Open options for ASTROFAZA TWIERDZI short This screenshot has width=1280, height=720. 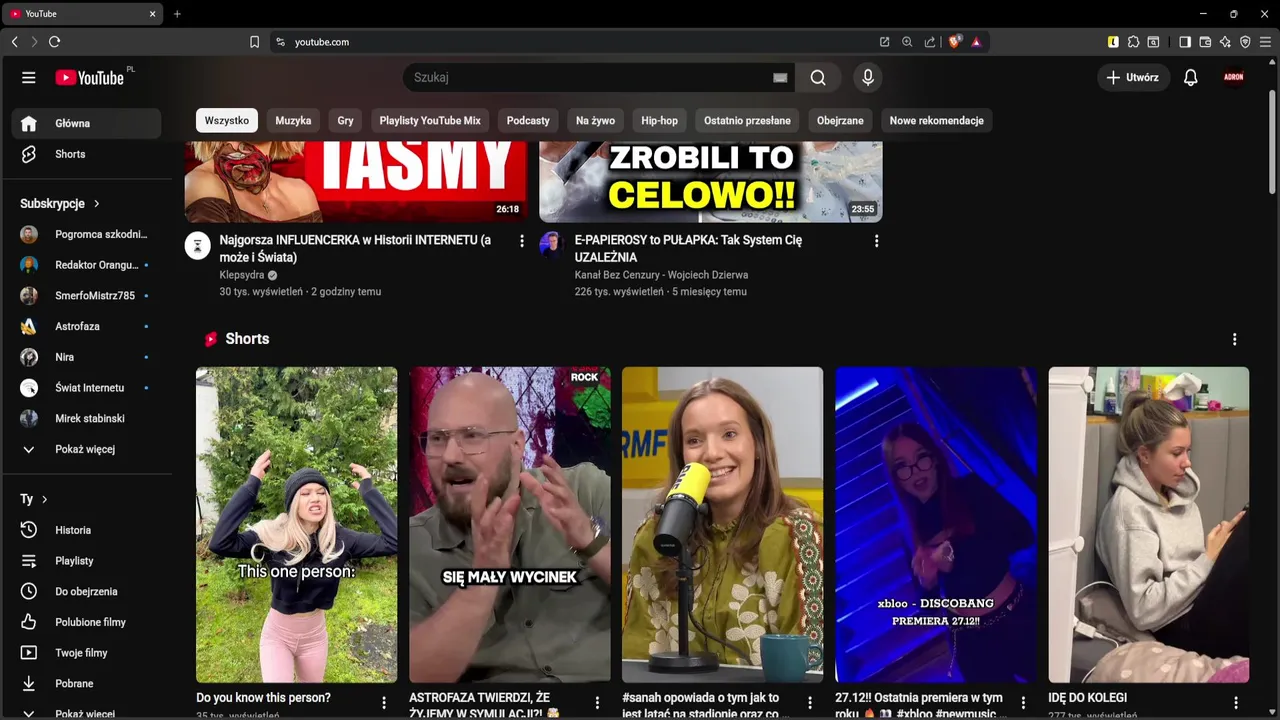597,703
